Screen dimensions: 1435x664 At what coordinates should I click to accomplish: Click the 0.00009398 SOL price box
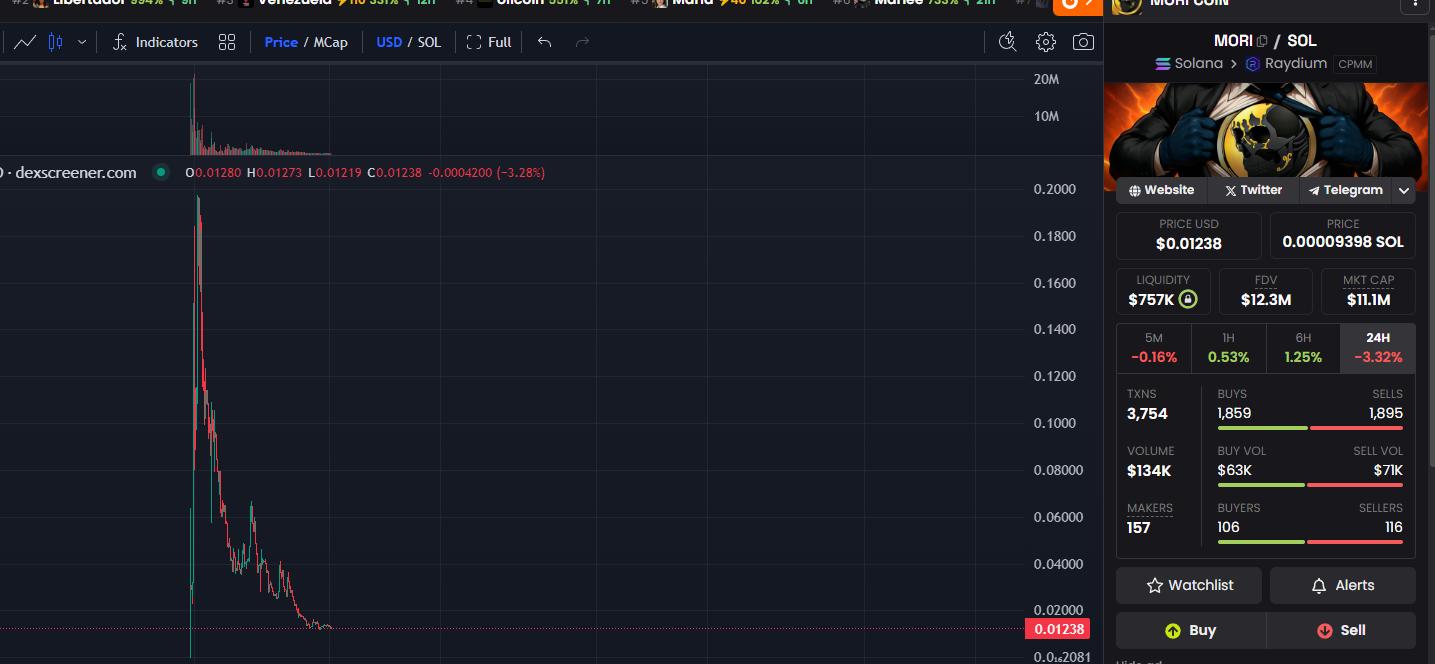pyautogui.click(x=1343, y=235)
